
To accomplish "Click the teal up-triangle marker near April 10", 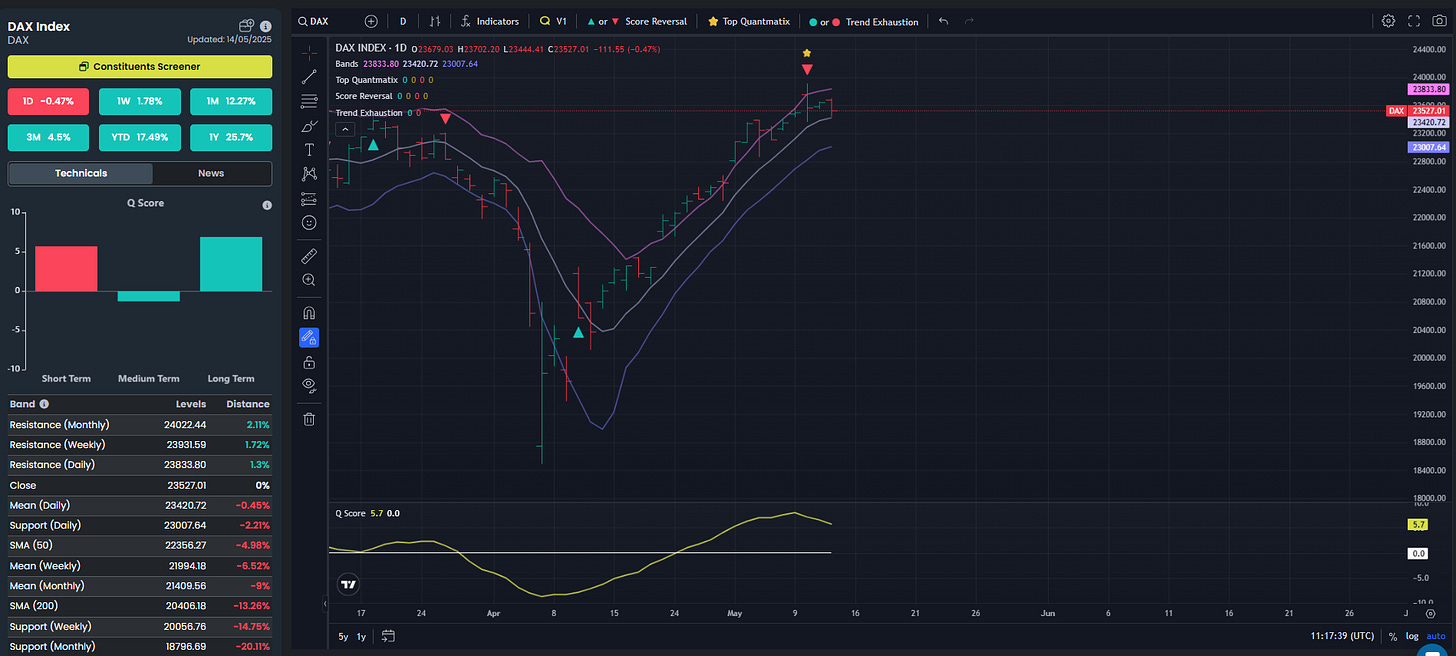I will (578, 331).
